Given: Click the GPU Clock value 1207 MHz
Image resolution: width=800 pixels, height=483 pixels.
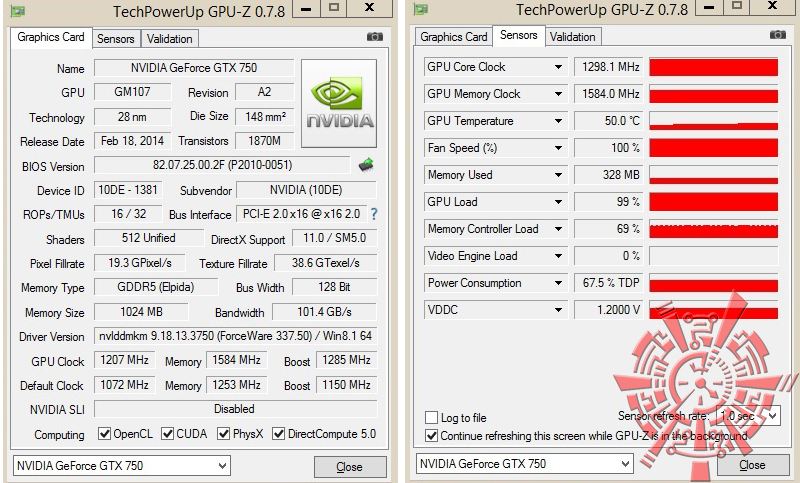Looking at the screenshot, I should 124,360.
